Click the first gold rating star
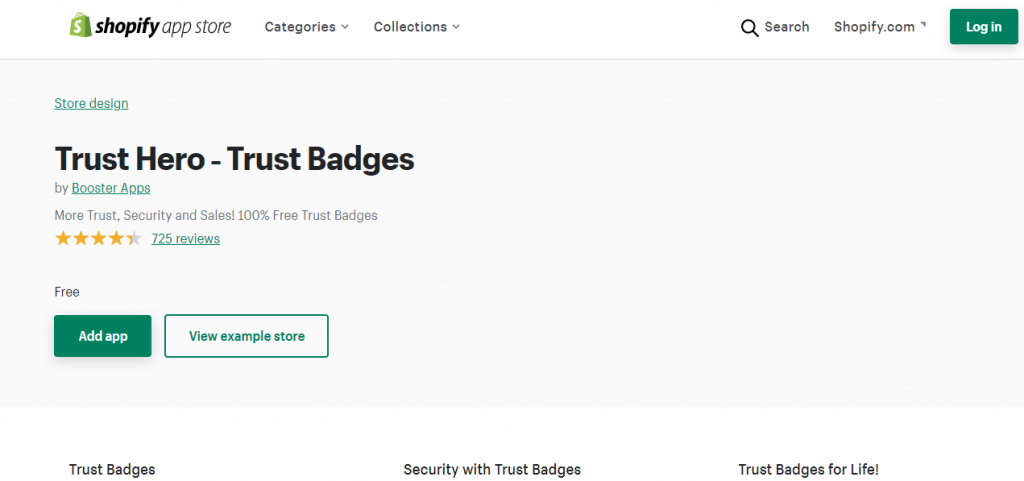Image resolution: width=1024 pixels, height=481 pixels. tap(63, 238)
